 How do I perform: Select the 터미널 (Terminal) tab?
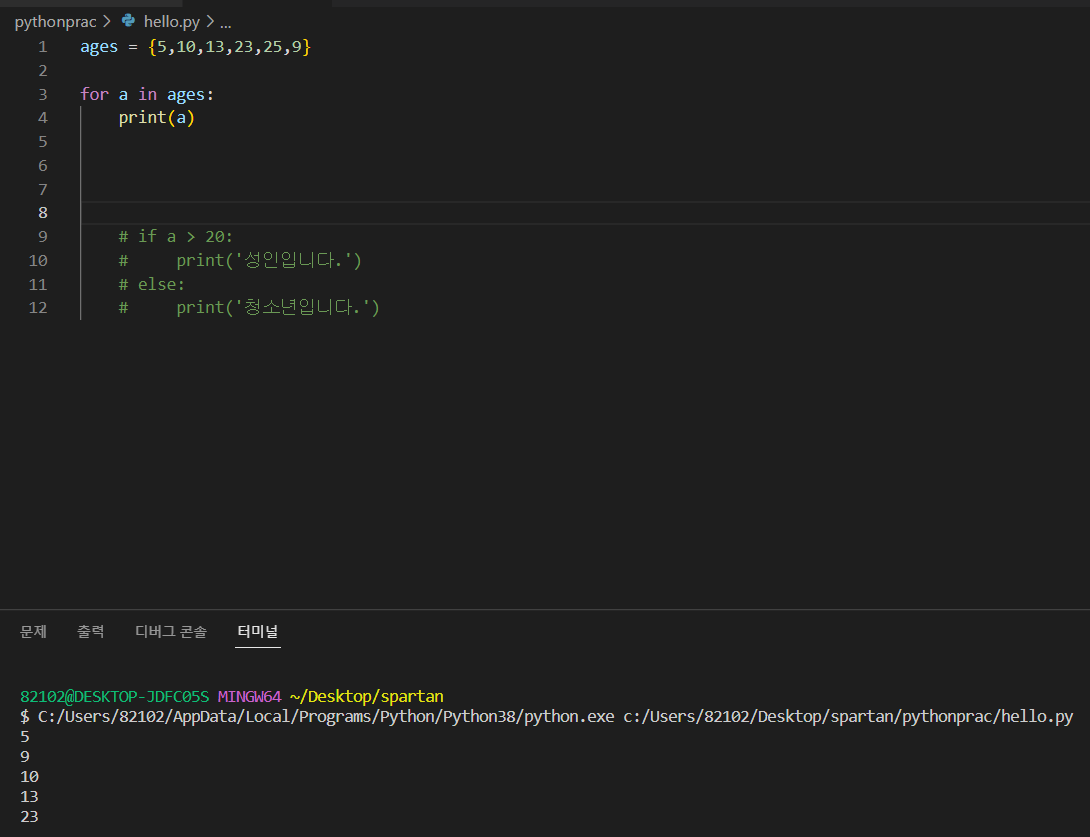[258, 631]
